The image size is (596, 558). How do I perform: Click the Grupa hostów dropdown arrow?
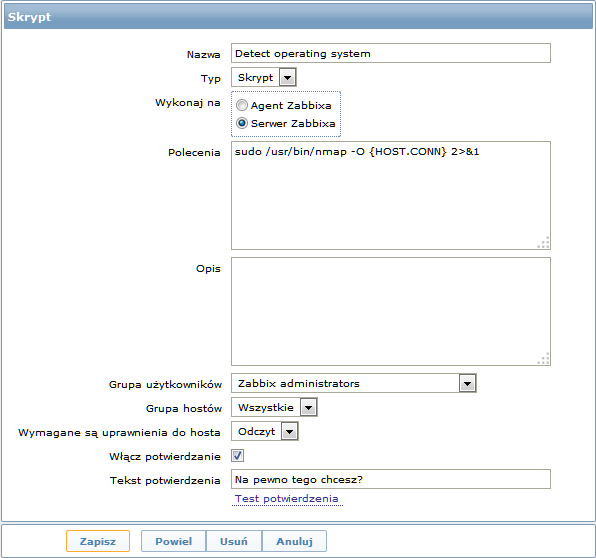(309, 408)
